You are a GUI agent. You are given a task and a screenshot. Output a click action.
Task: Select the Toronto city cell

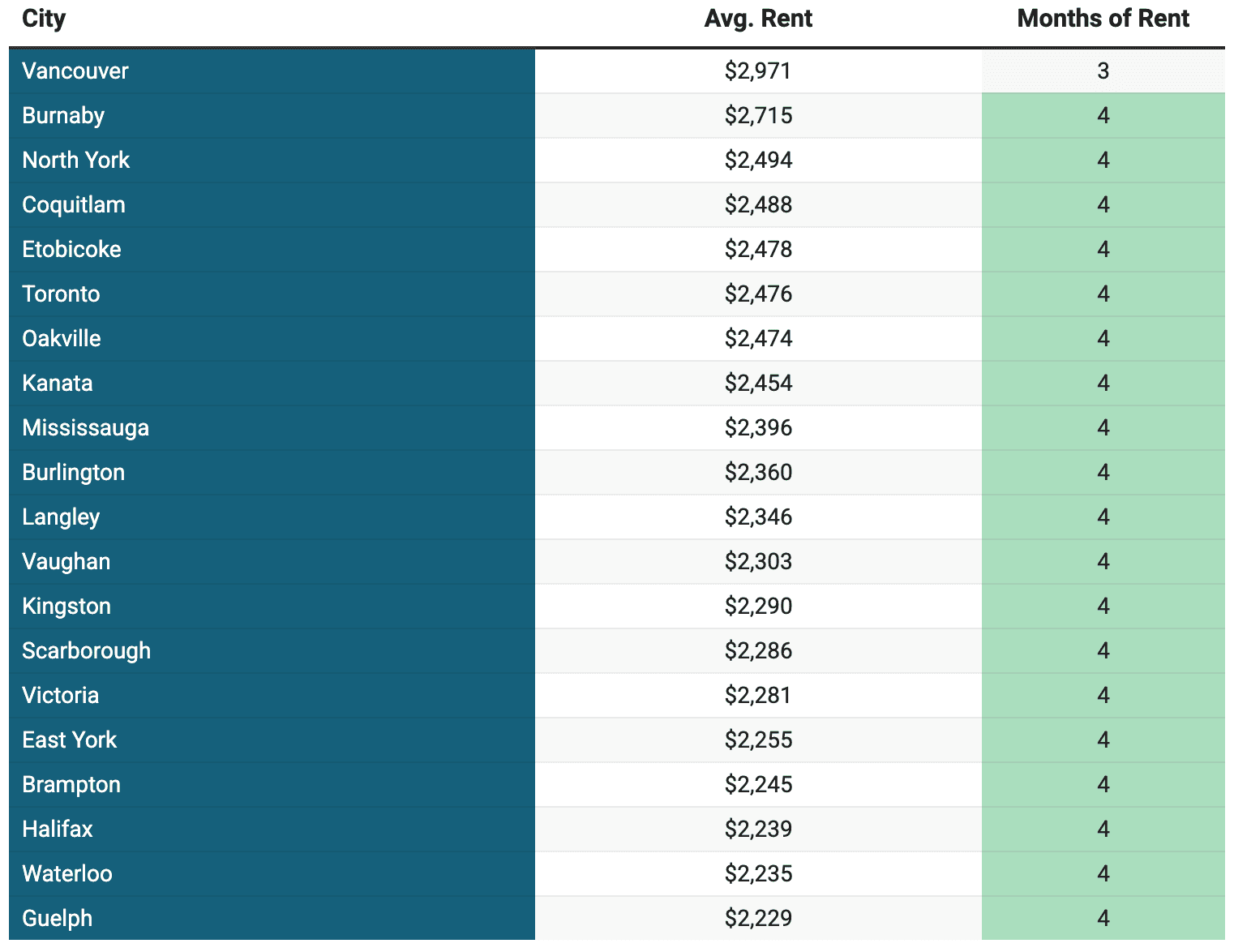coord(272,294)
